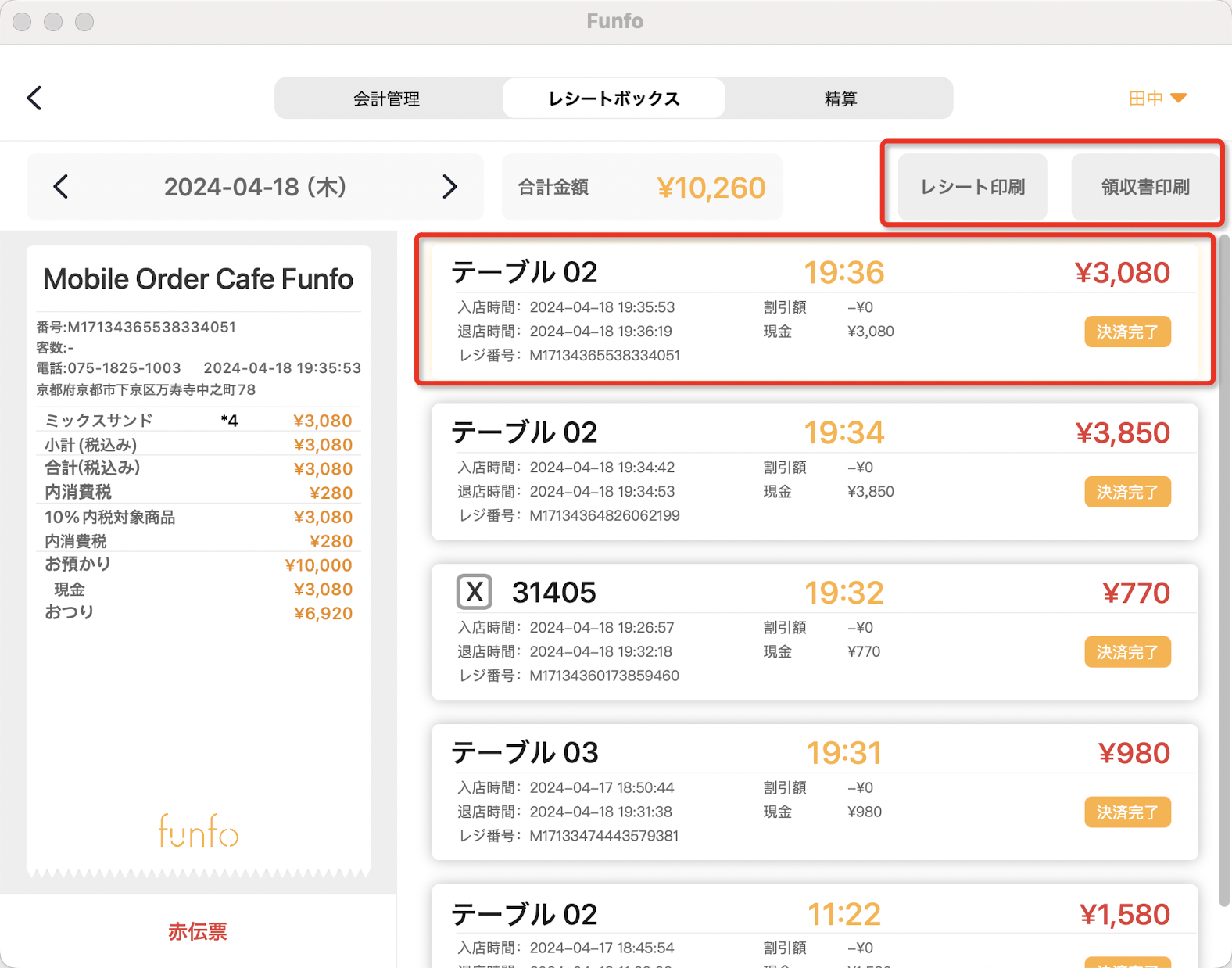This screenshot has width=1232, height=968.
Task: Click the レシート印刷 button
Action: coord(972,187)
